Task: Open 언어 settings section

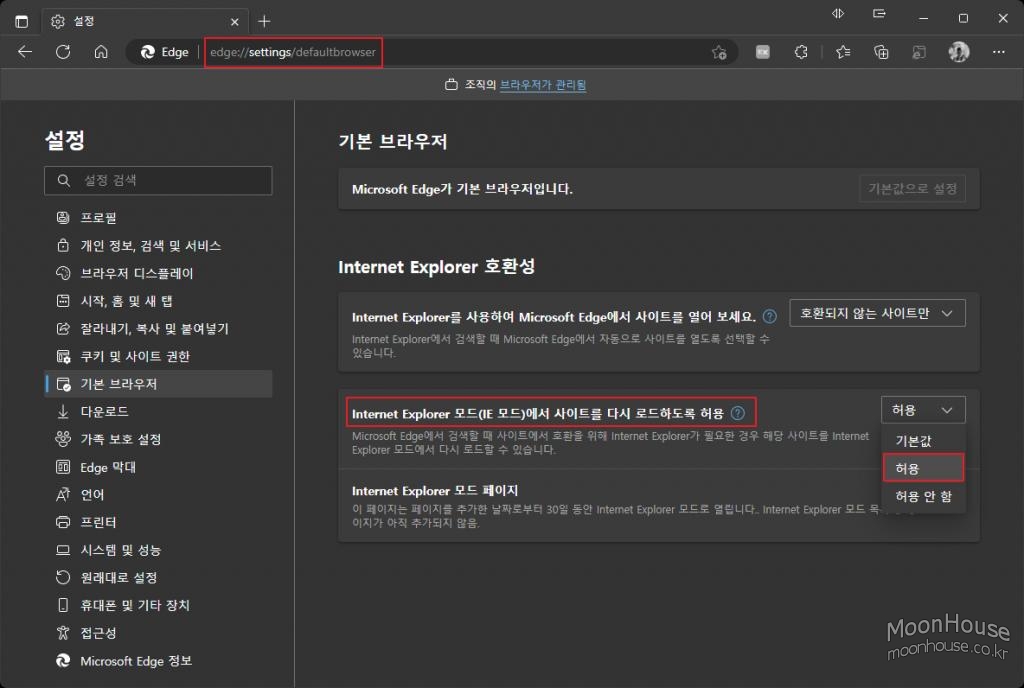Action: [159, 494]
